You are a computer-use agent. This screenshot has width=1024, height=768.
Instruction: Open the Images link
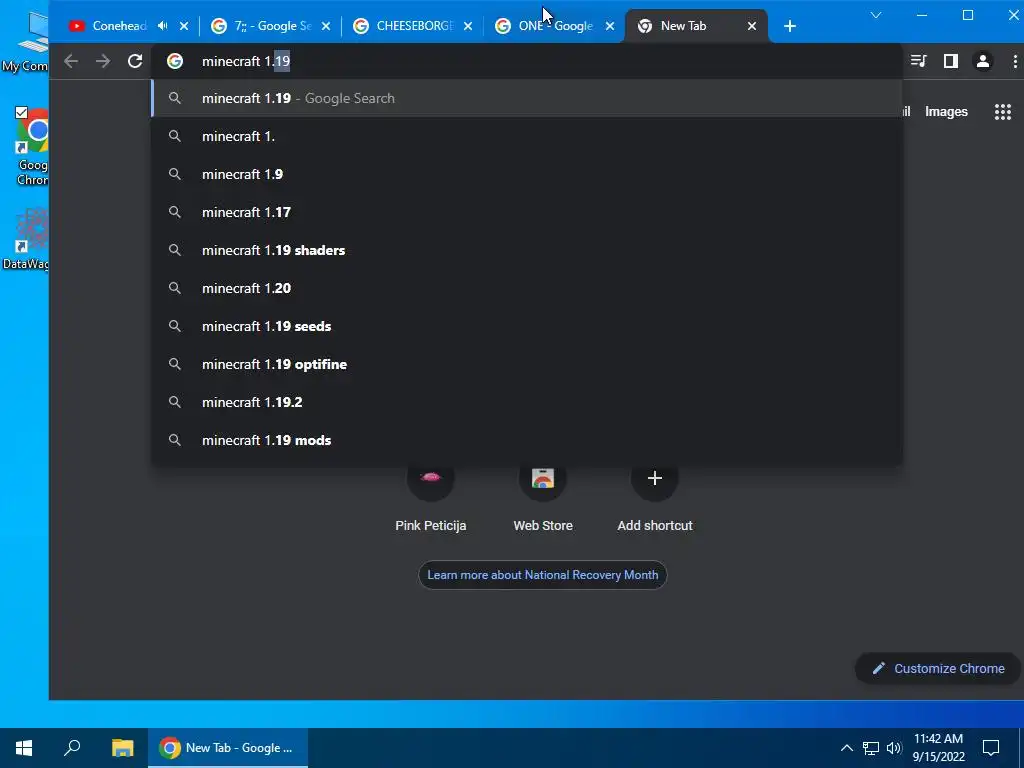946,112
